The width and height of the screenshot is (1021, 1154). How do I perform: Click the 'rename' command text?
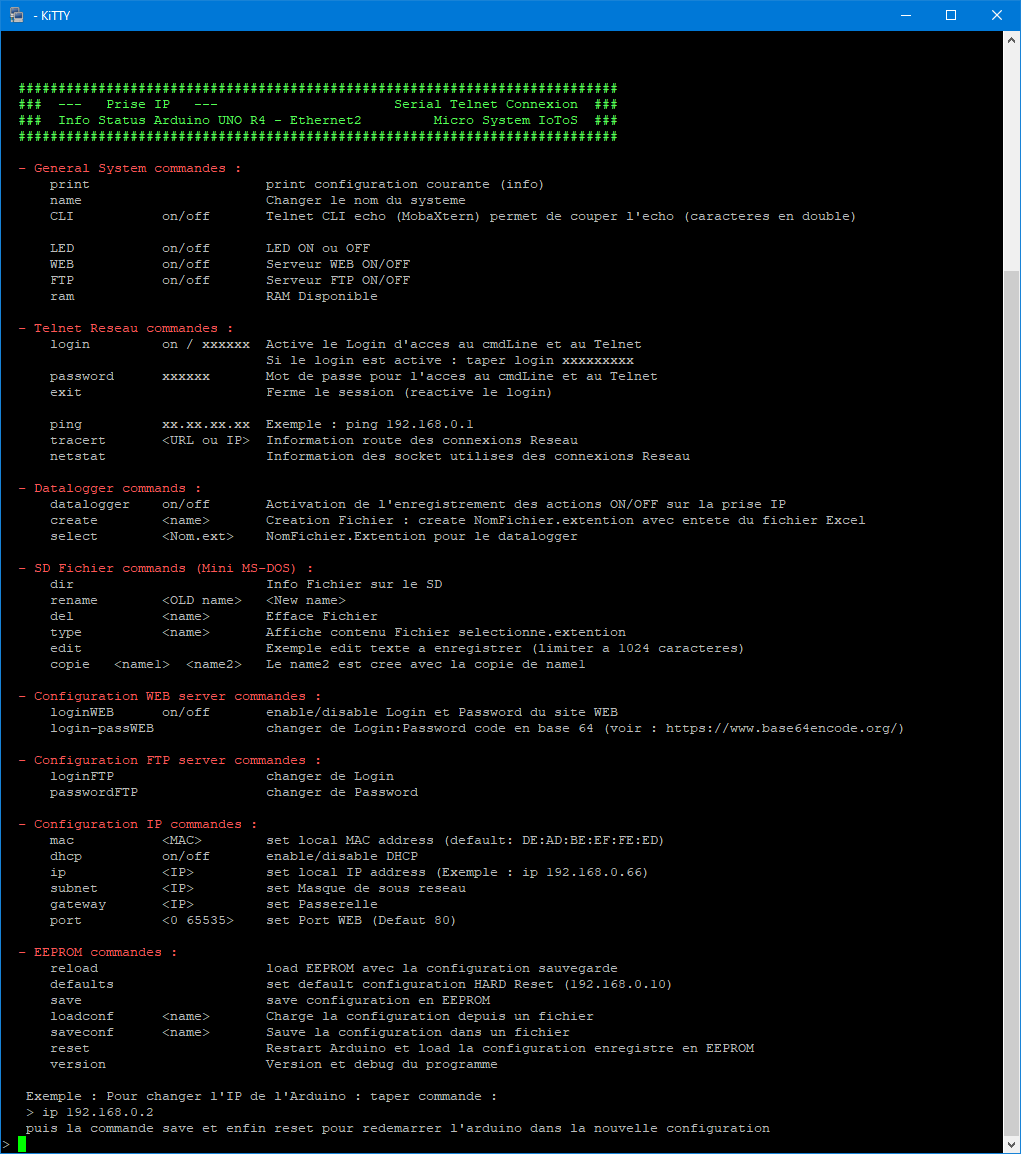[74, 601]
